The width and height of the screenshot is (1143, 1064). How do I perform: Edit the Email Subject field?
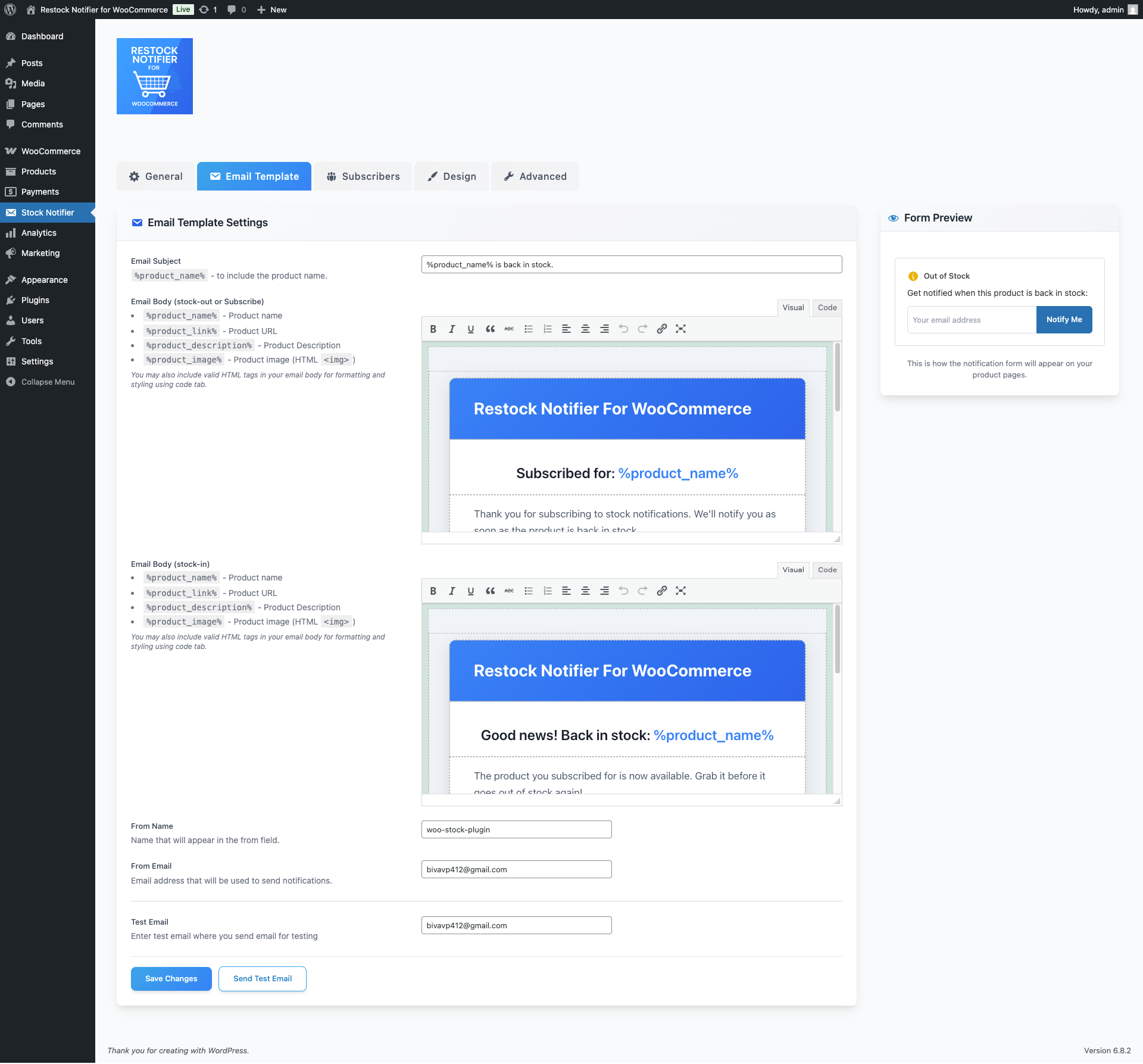[631, 264]
